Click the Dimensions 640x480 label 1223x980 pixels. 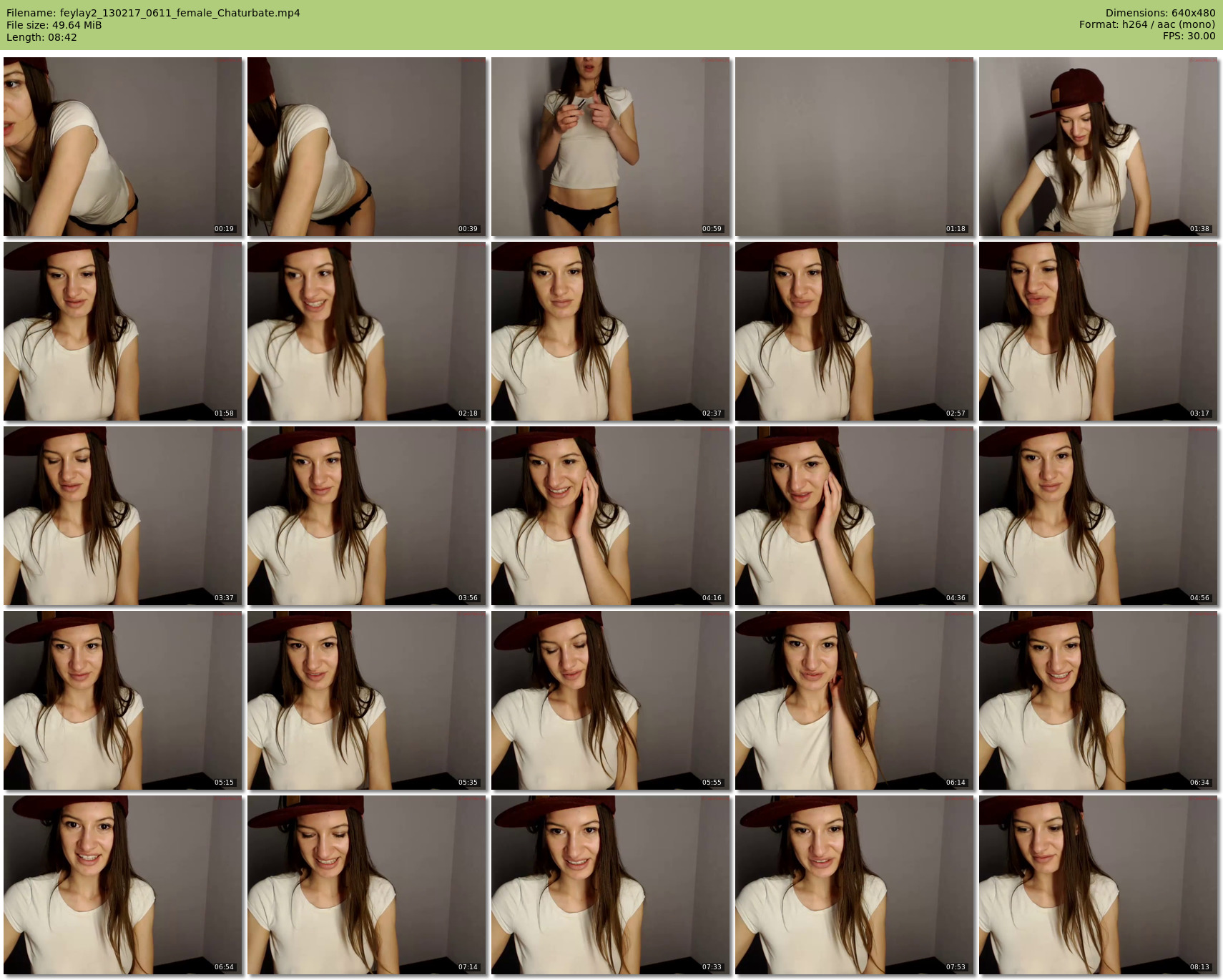point(1160,13)
